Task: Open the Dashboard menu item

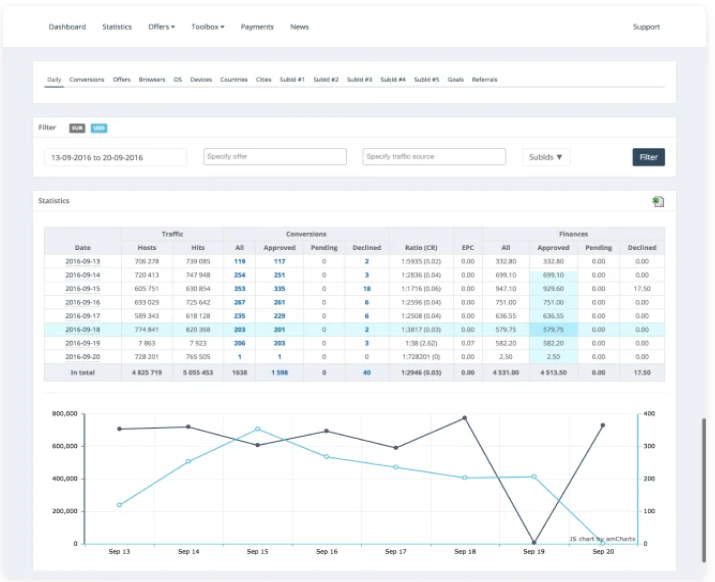Action: coord(67,27)
